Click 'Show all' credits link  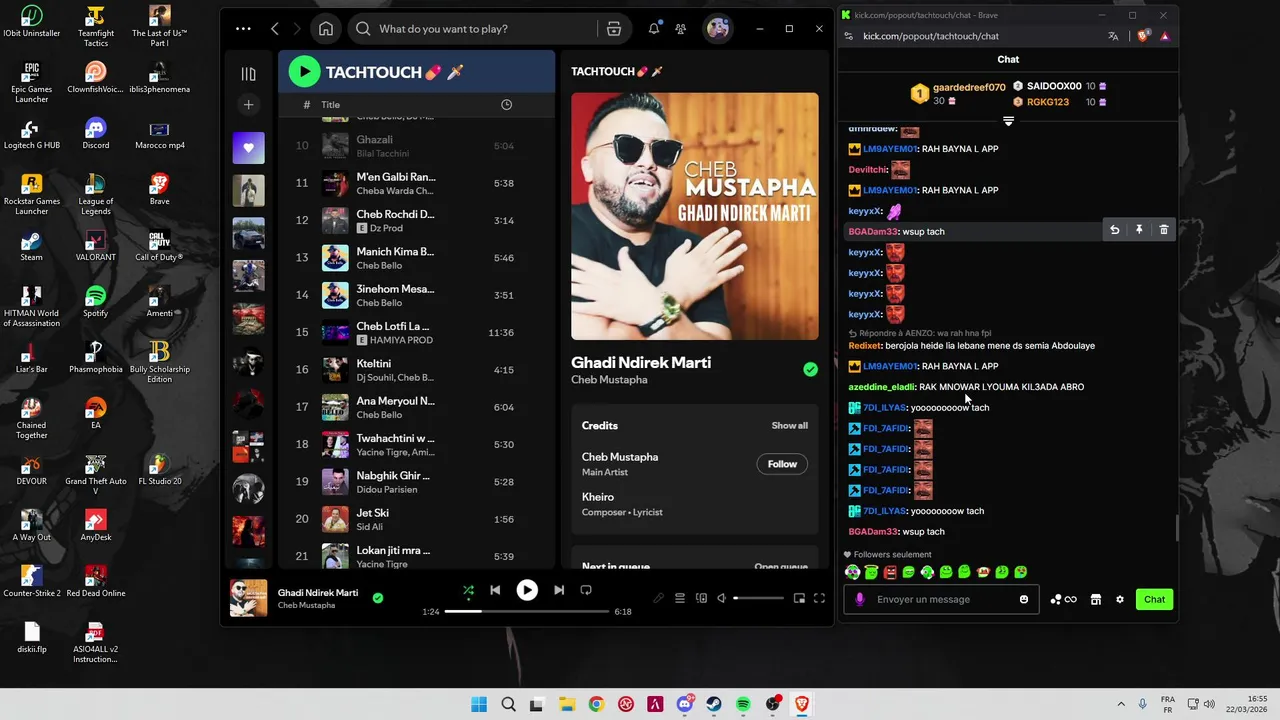[789, 426]
